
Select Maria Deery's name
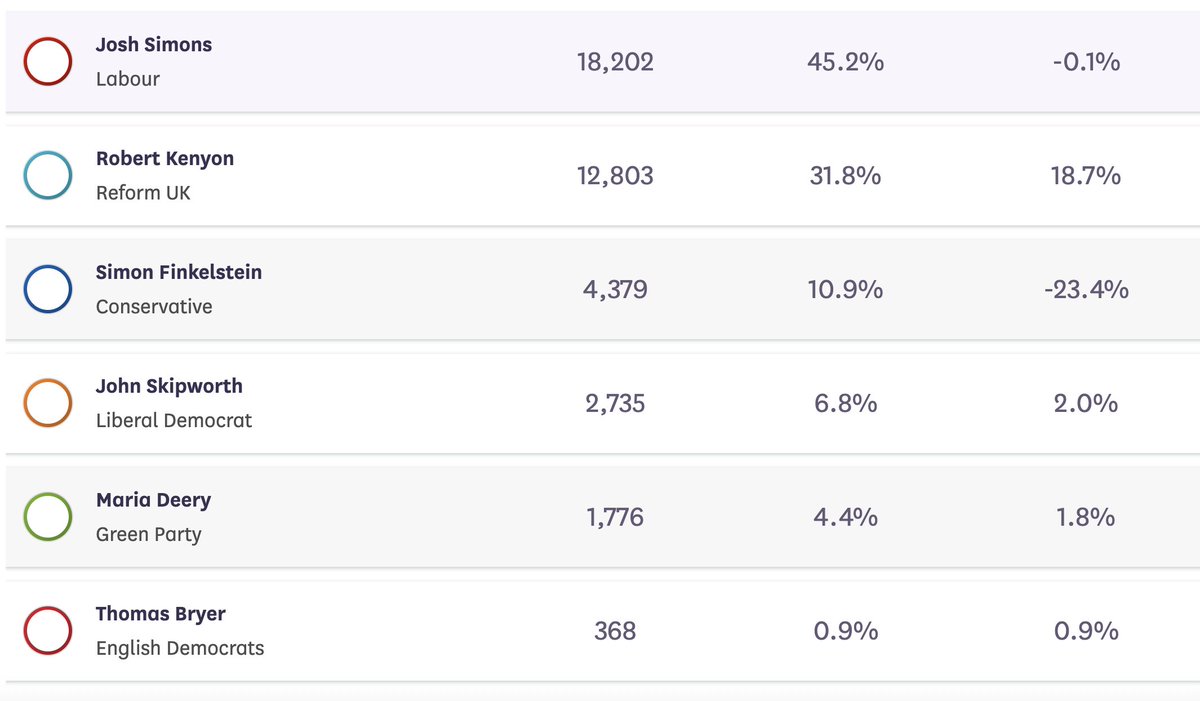pos(153,500)
